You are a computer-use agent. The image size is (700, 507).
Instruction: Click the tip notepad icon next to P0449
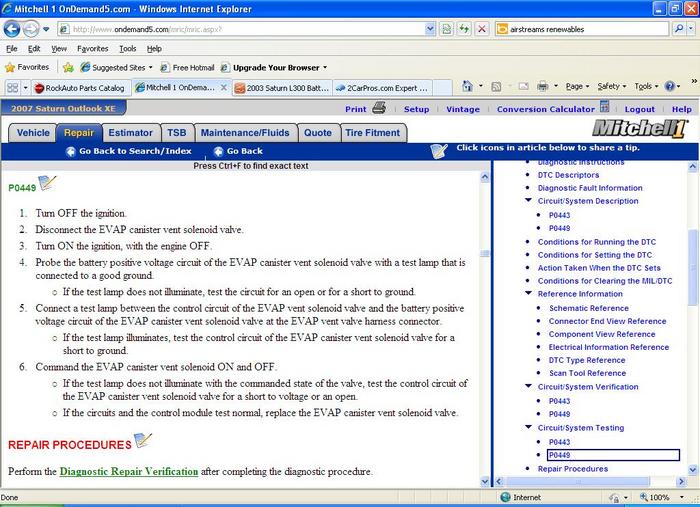coord(47,183)
